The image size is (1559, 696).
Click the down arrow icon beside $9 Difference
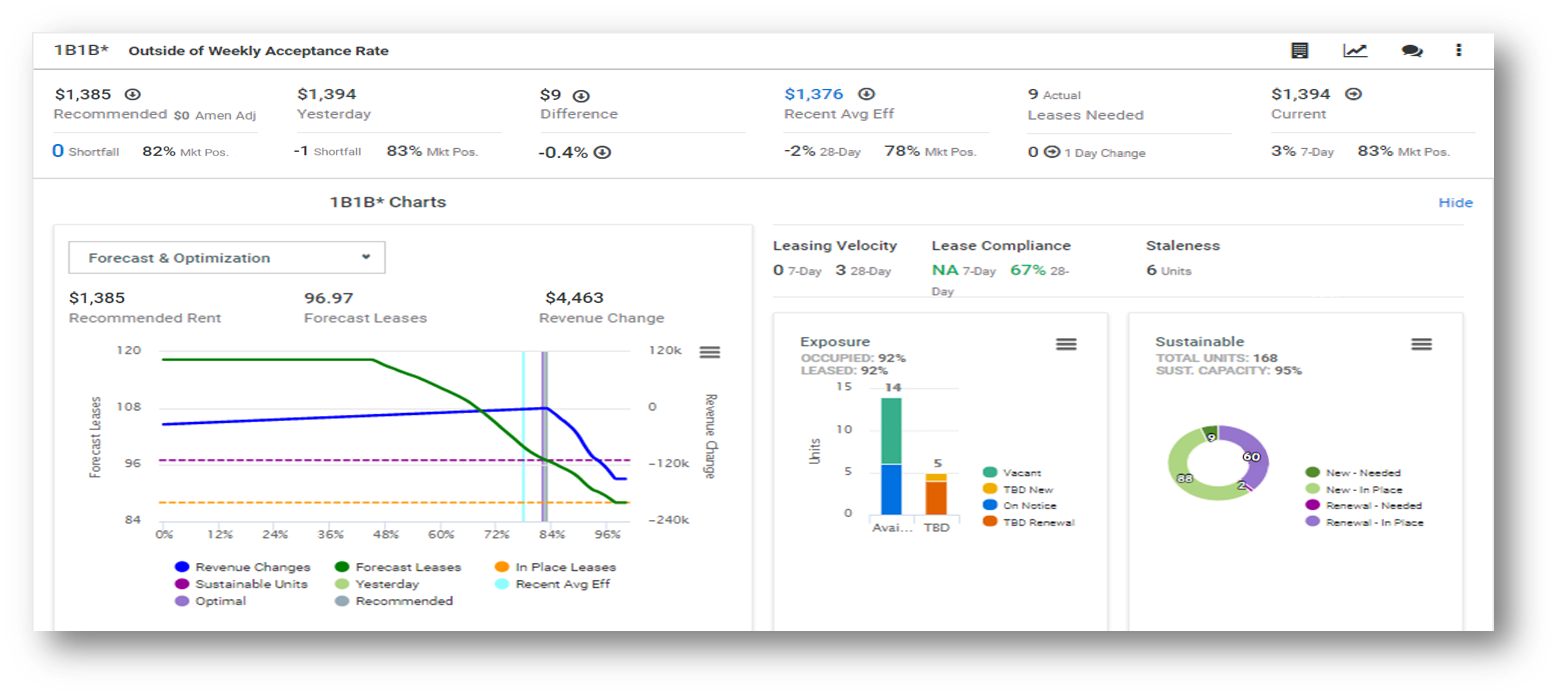581,96
